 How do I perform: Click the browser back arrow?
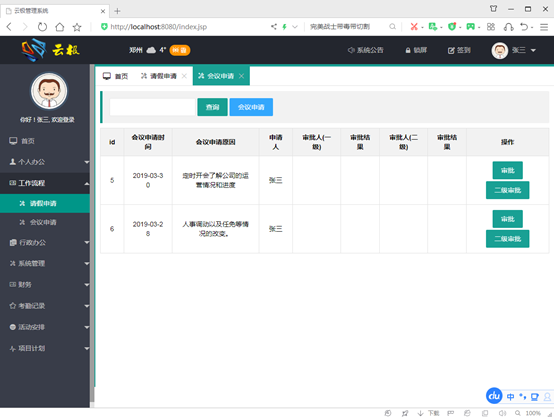click(9, 27)
